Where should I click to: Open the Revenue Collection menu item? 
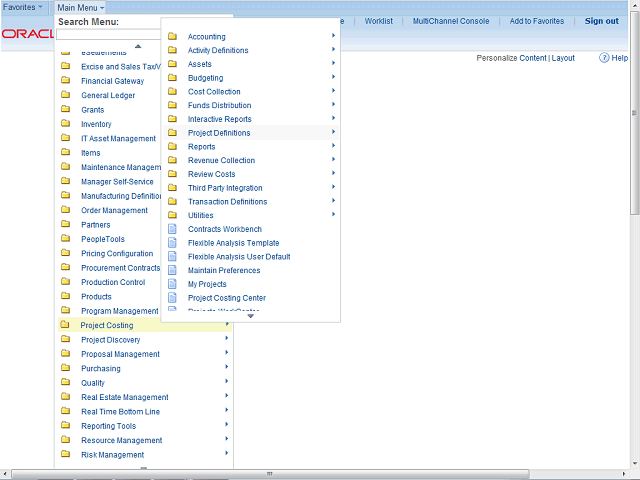[221, 160]
